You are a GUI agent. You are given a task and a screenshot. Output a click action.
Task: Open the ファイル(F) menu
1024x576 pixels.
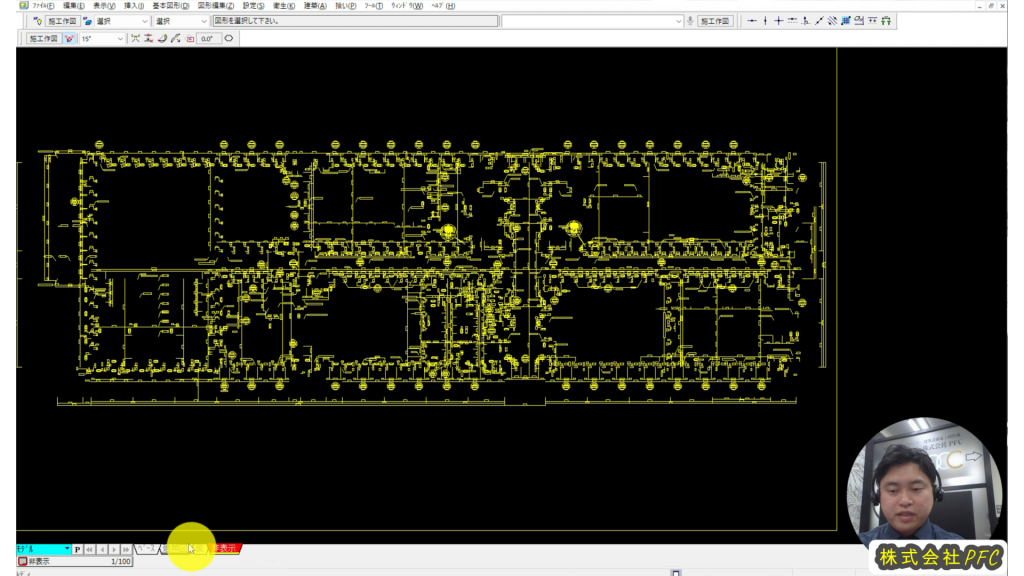coord(42,5)
